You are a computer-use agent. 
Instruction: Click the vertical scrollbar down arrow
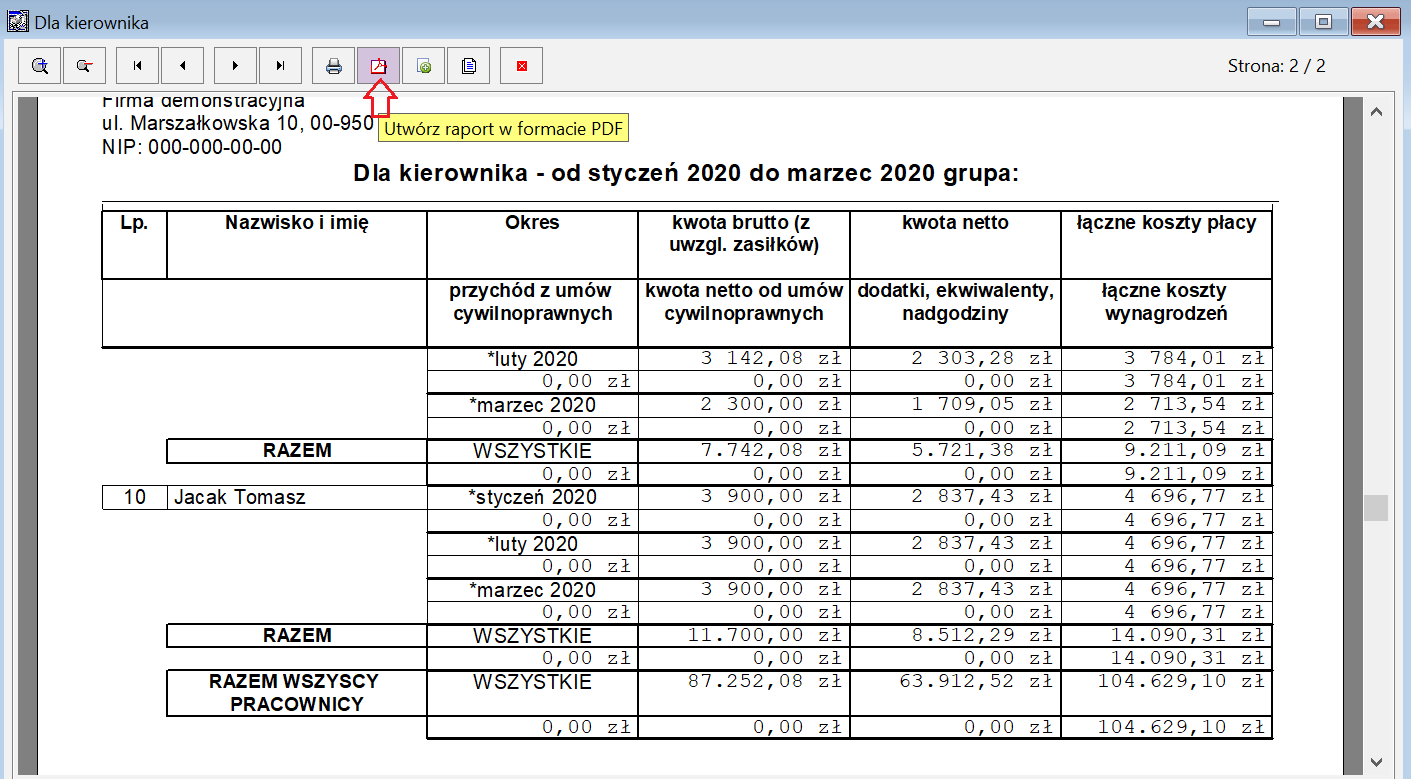[x=1376, y=759]
